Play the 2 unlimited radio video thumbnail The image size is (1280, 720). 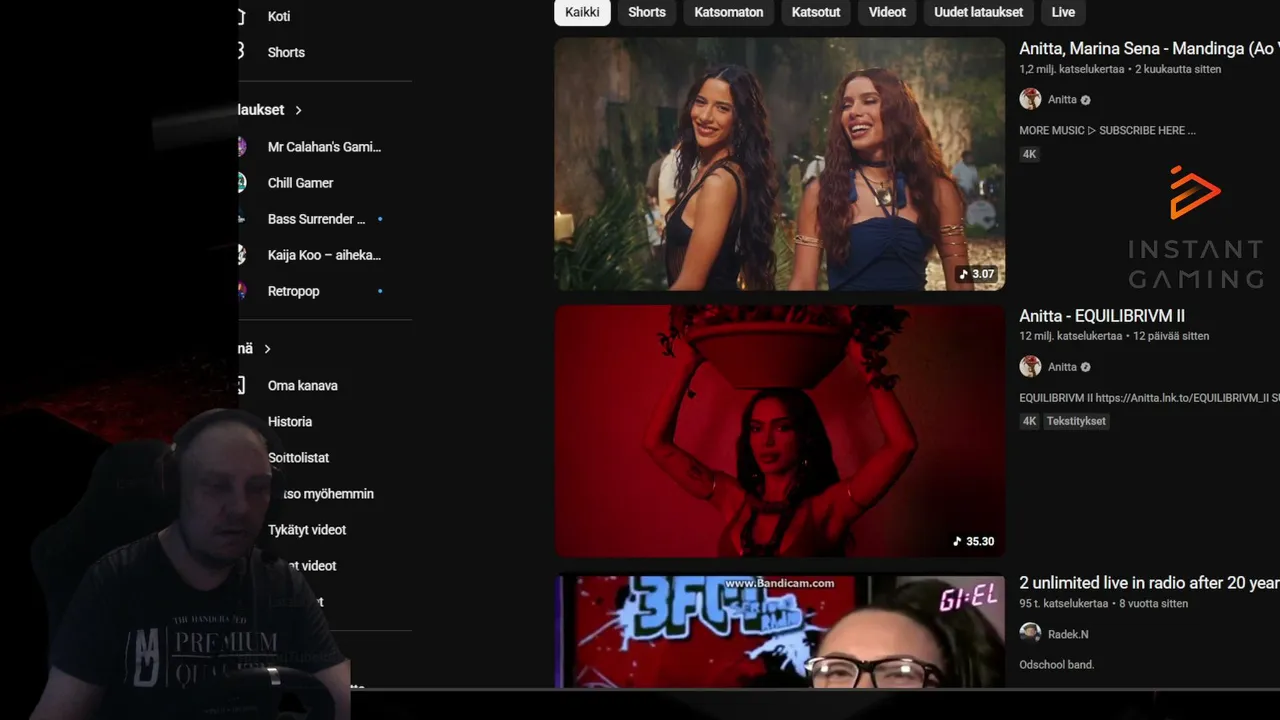coord(779,631)
